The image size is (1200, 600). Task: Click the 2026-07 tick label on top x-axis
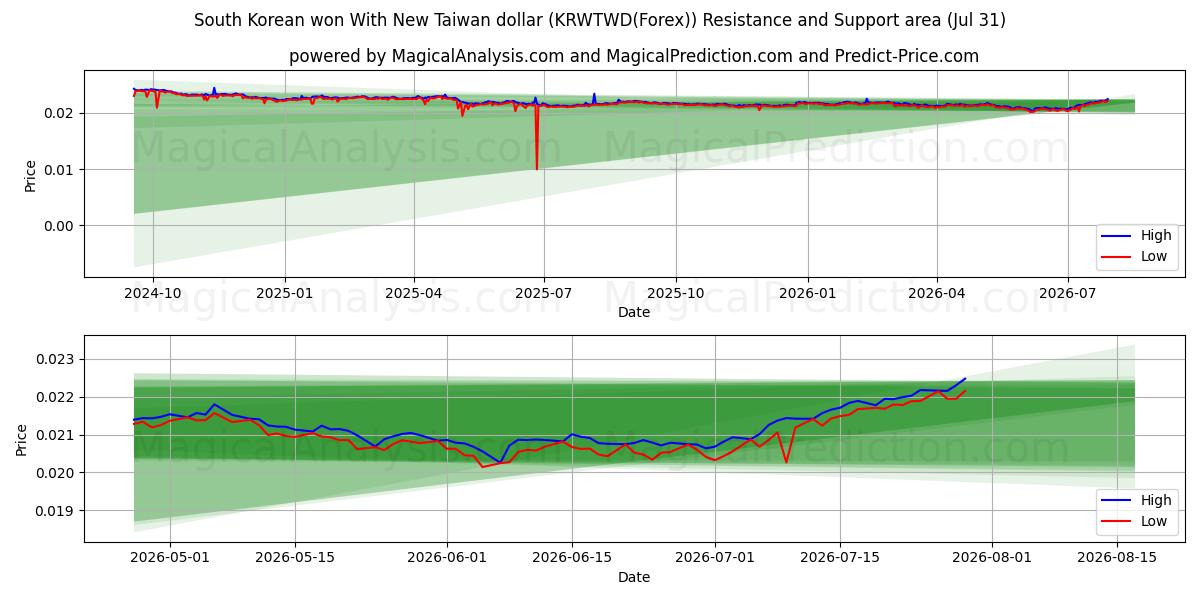pyautogui.click(x=1067, y=293)
